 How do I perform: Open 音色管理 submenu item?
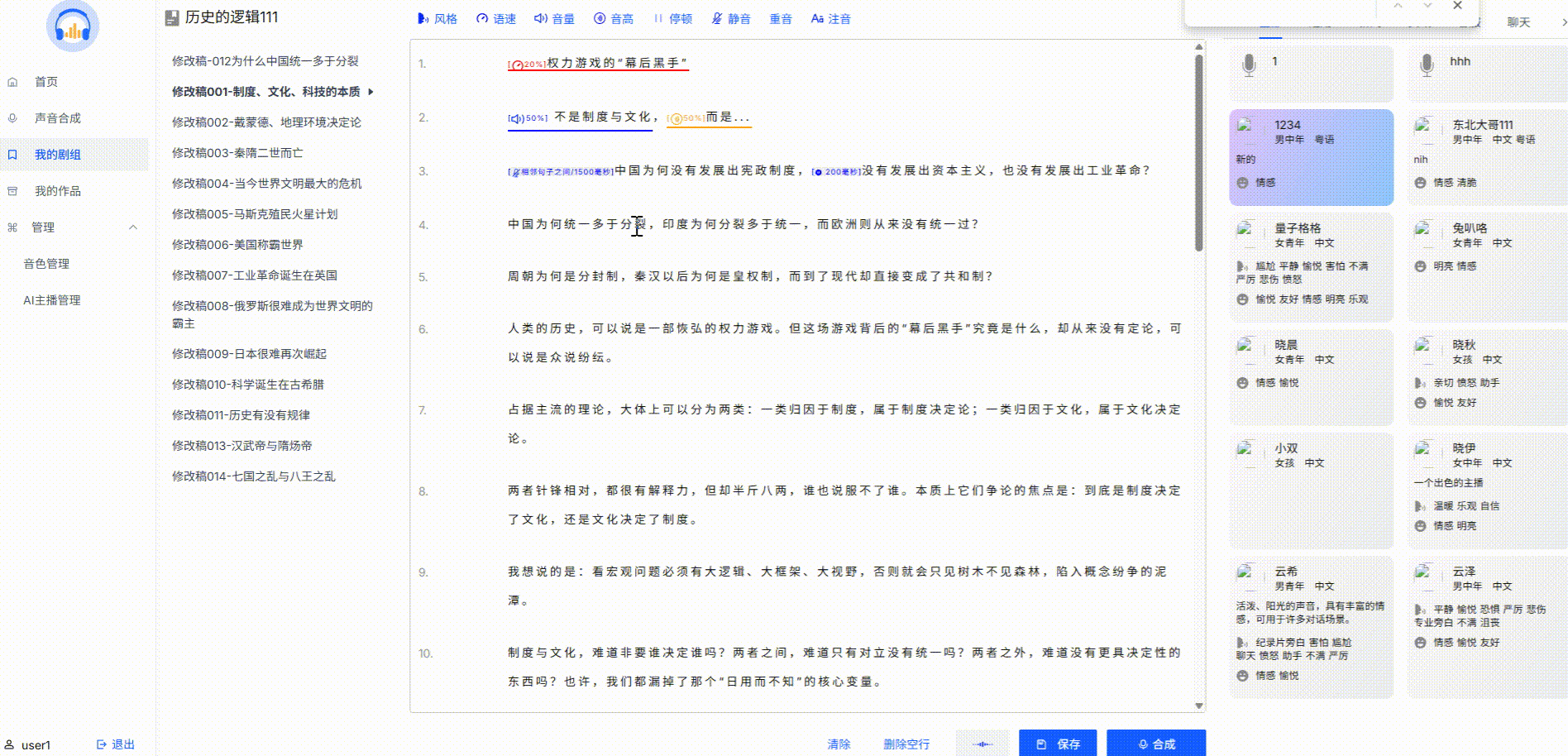coord(46,264)
